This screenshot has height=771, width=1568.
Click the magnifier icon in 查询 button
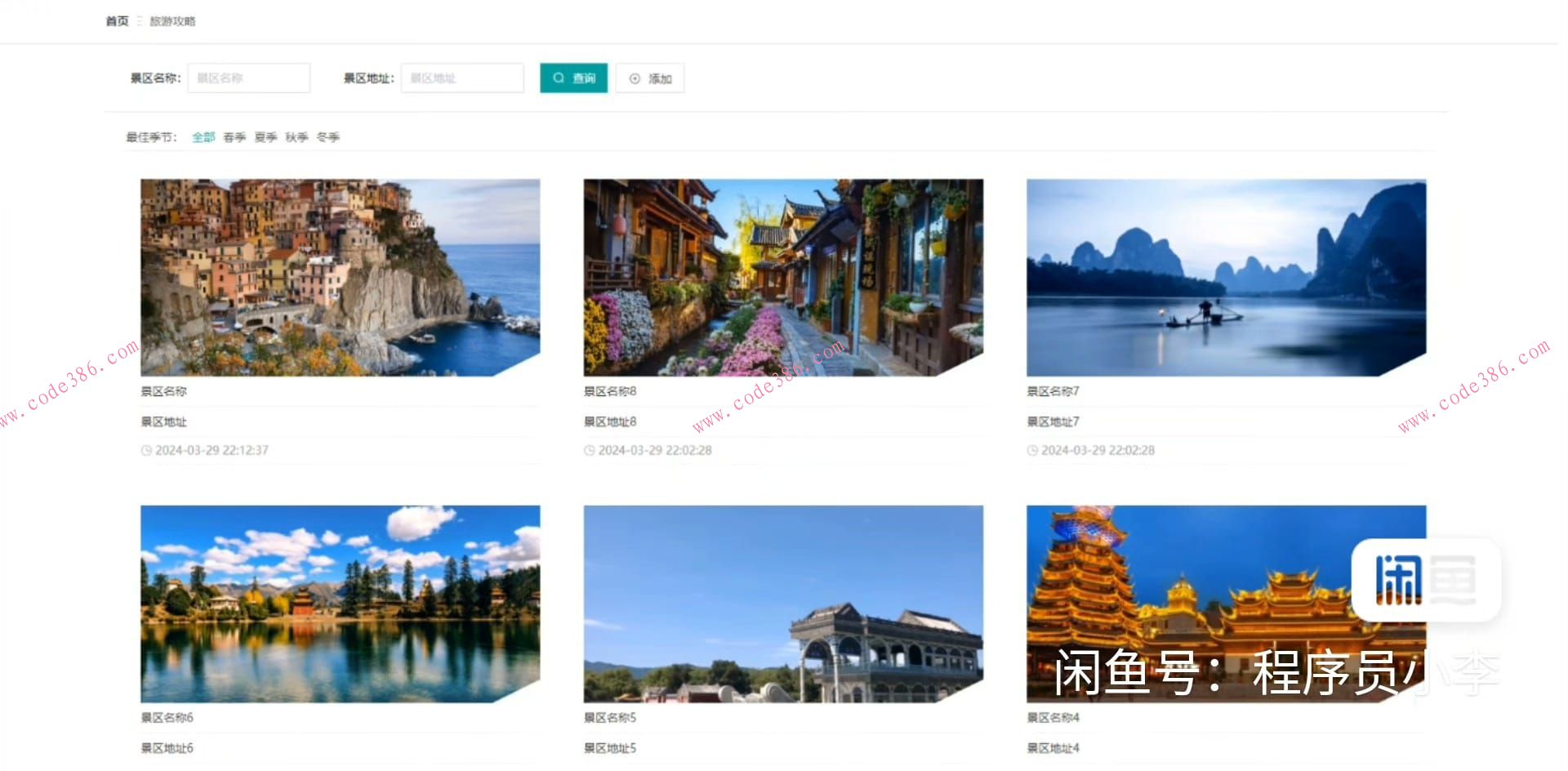[559, 78]
